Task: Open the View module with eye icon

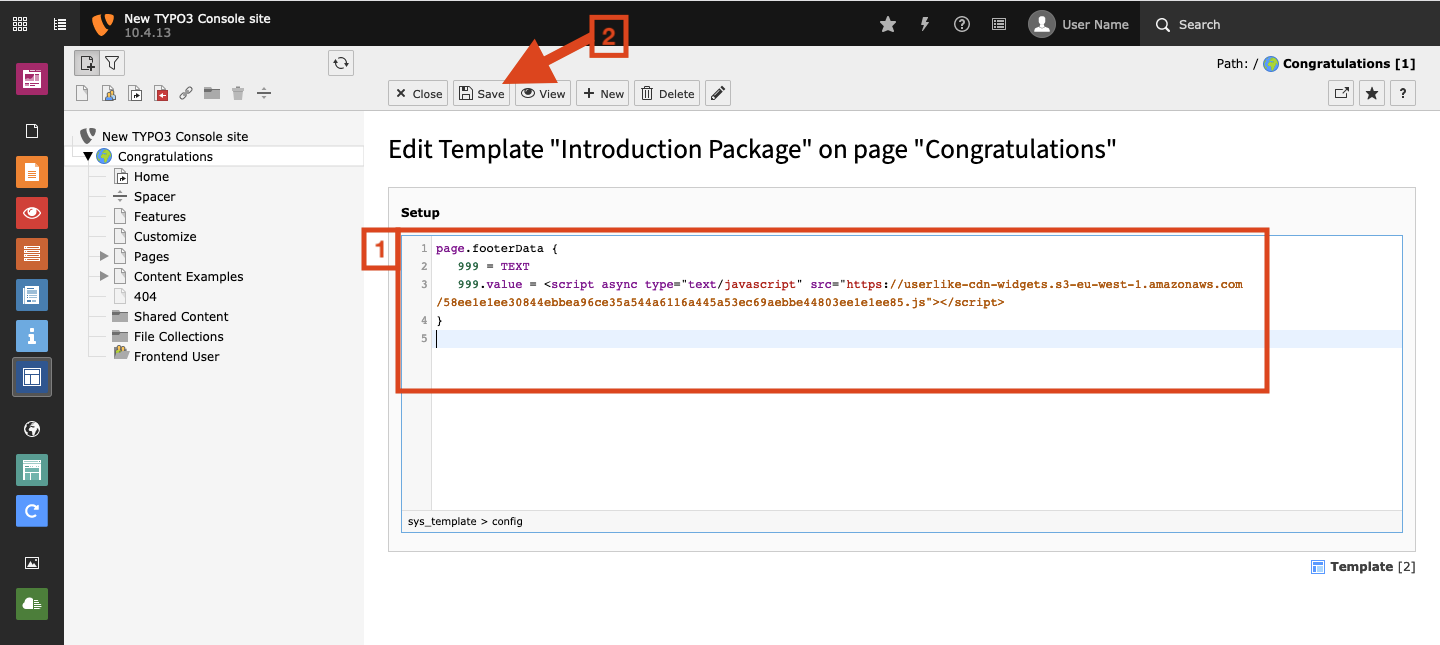Action: (x=31, y=213)
